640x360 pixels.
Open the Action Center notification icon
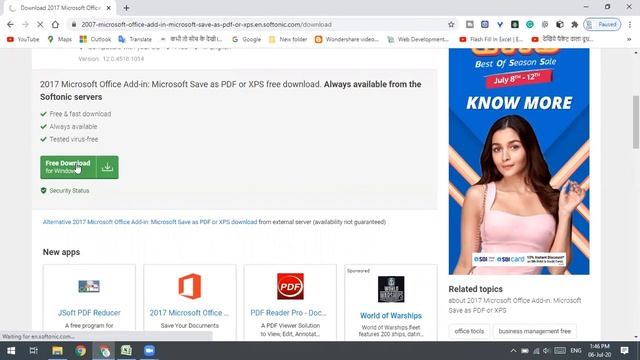pos(624,351)
